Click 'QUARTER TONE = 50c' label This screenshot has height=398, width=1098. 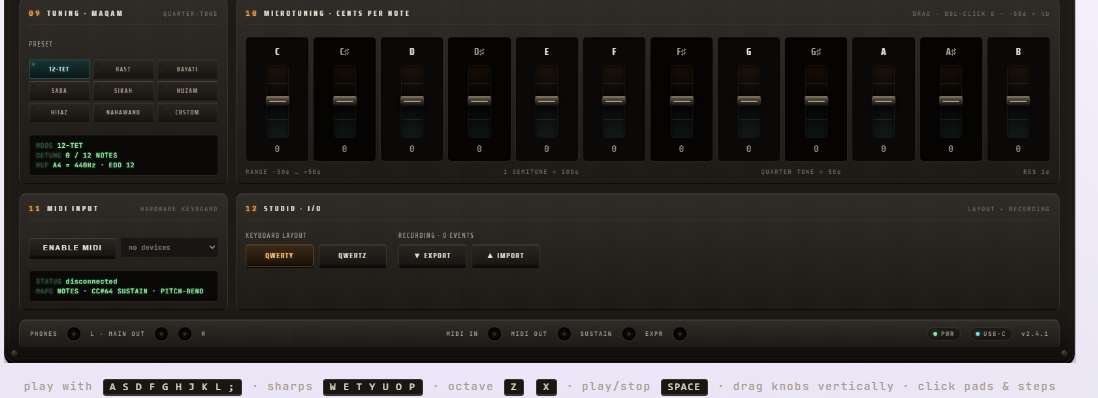coord(801,172)
